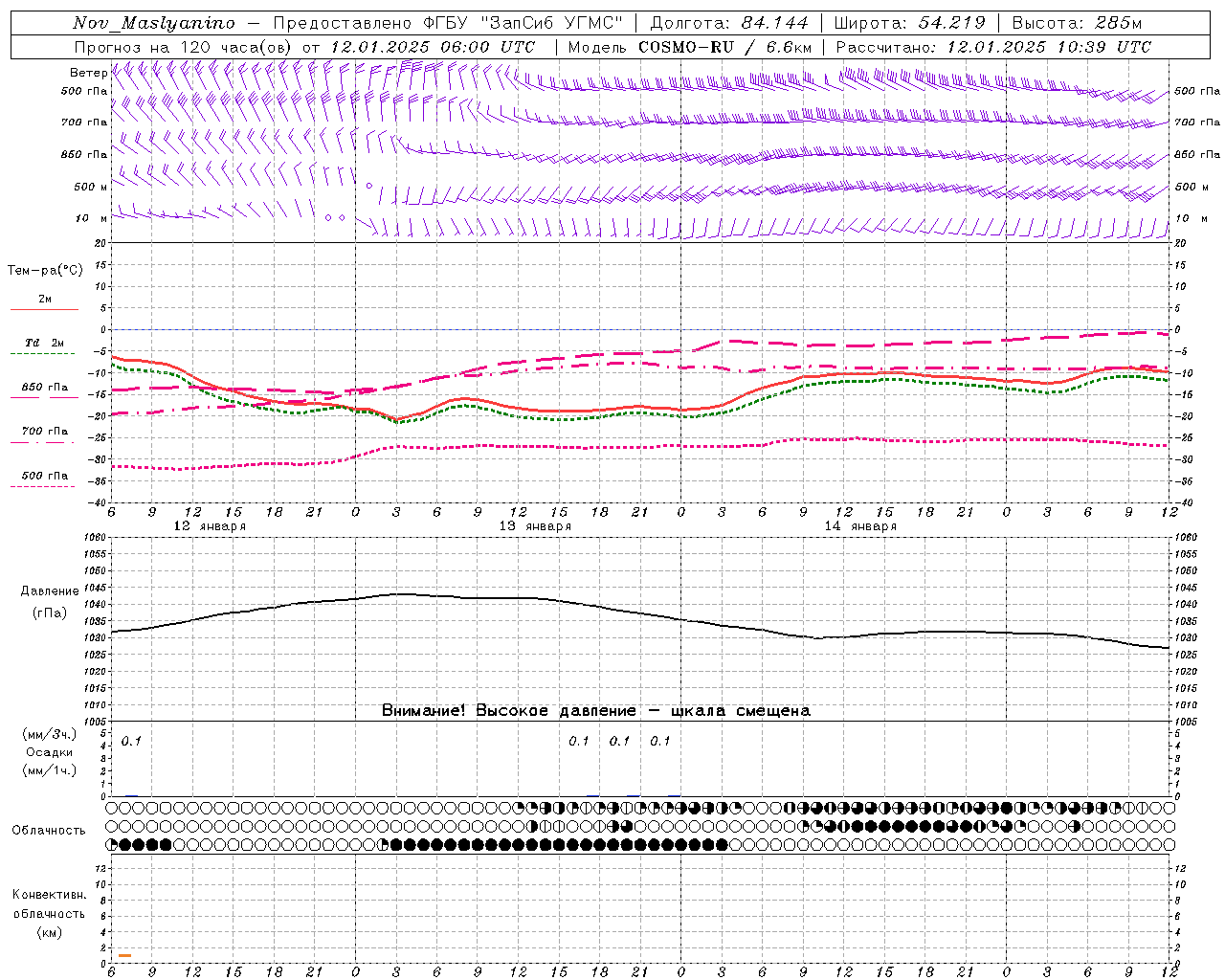Click the Модель COSMO-RU / 6.6км label
The height and width of the screenshot is (980, 1225).
click(x=690, y=47)
